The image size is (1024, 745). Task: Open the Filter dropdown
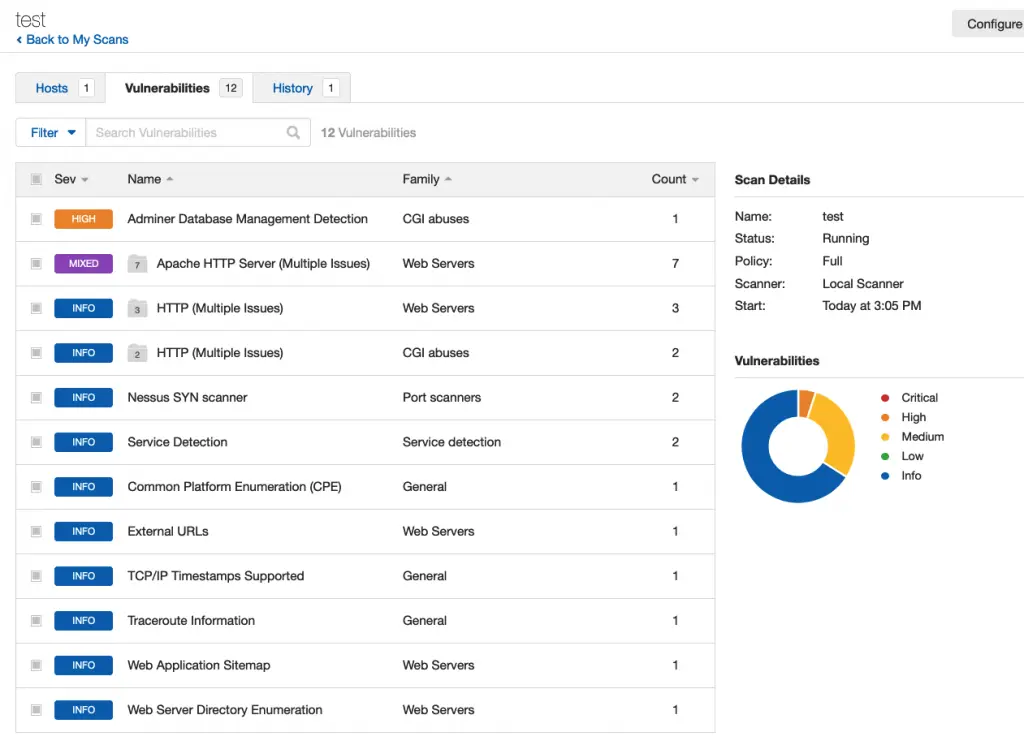click(x=52, y=133)
